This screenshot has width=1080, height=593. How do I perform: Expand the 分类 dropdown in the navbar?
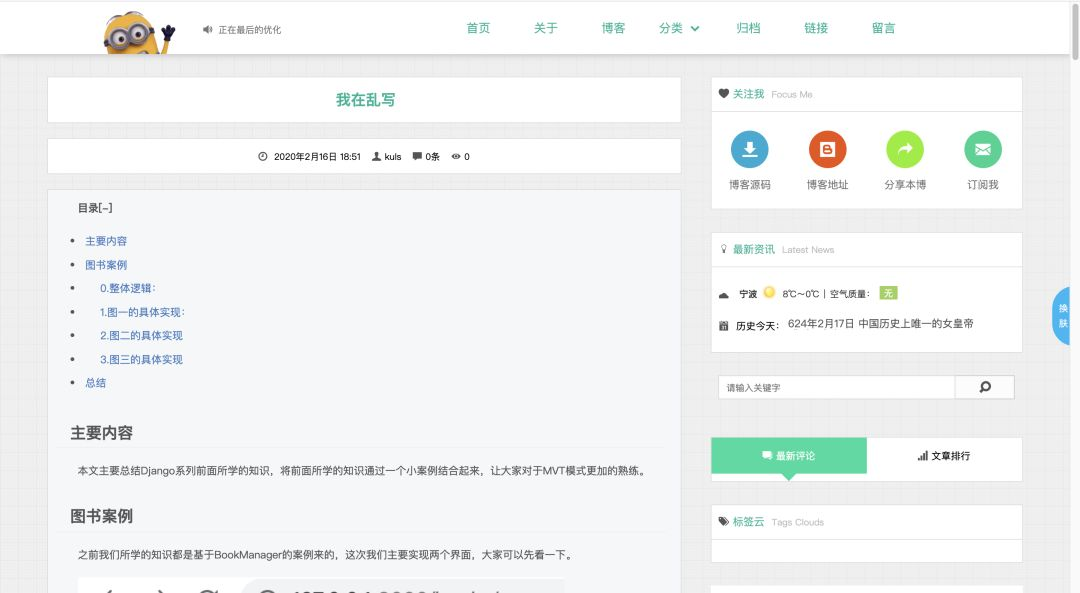click(x=680, y=28)
